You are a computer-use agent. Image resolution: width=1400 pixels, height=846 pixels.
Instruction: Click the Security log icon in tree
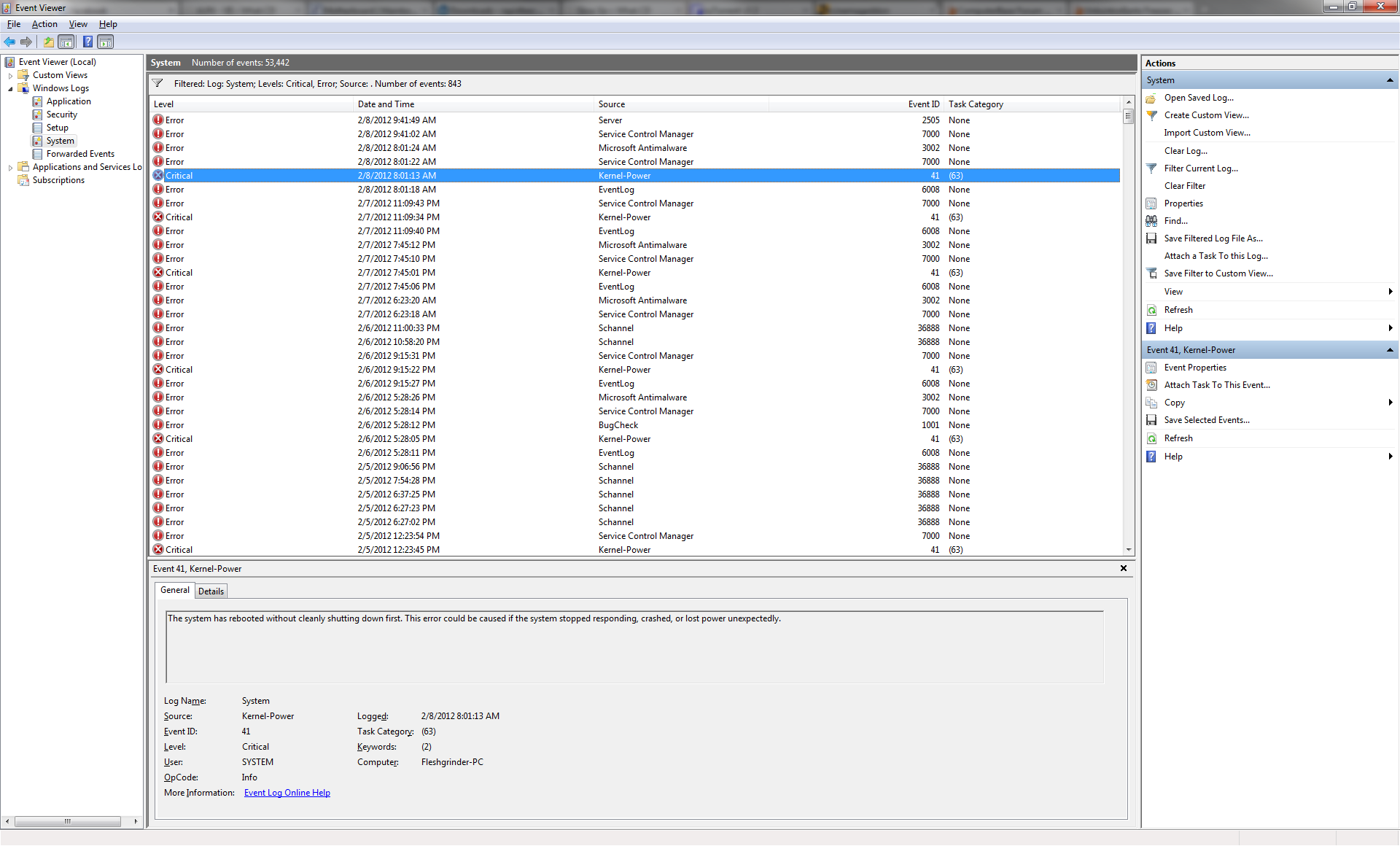(x=37, y=115)
